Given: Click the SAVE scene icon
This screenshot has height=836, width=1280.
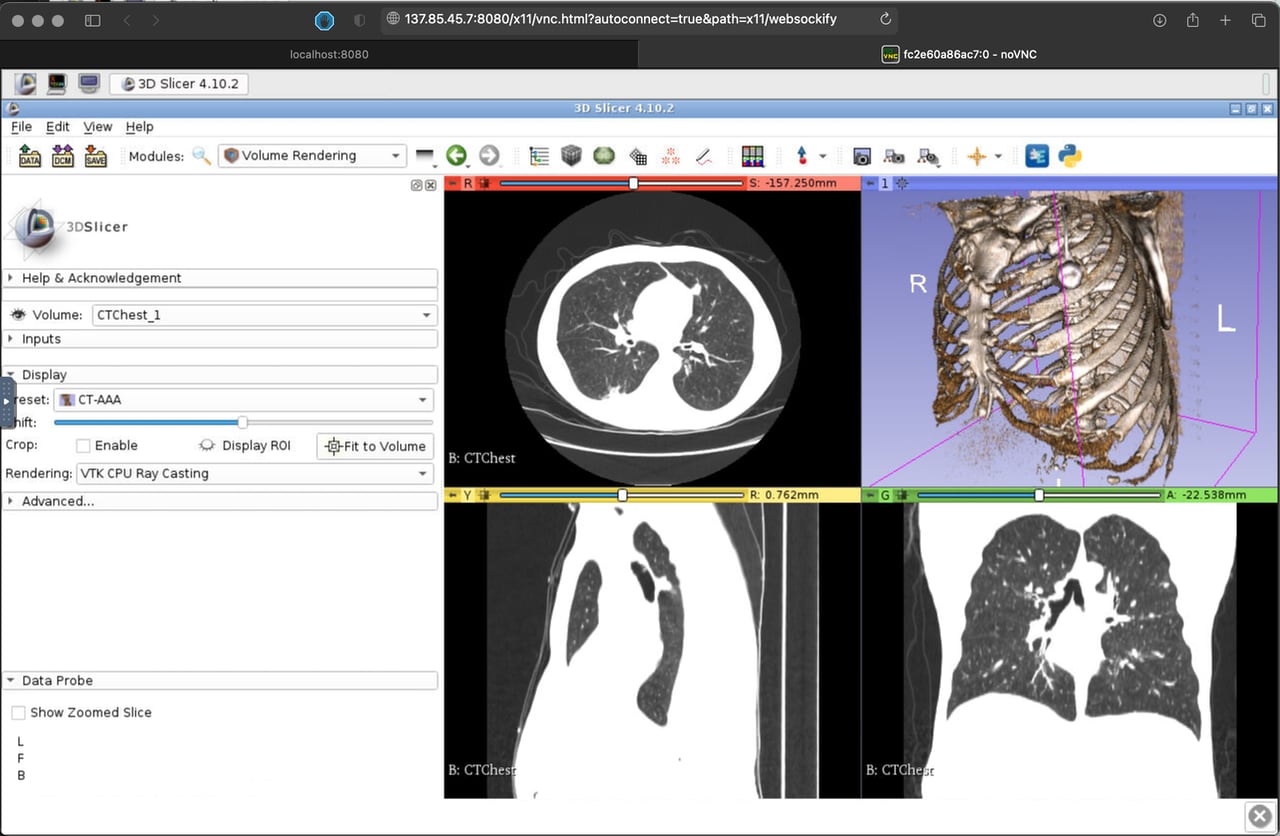Looking at the screenshot, I should pyautogui.click(x=95, y=156).
